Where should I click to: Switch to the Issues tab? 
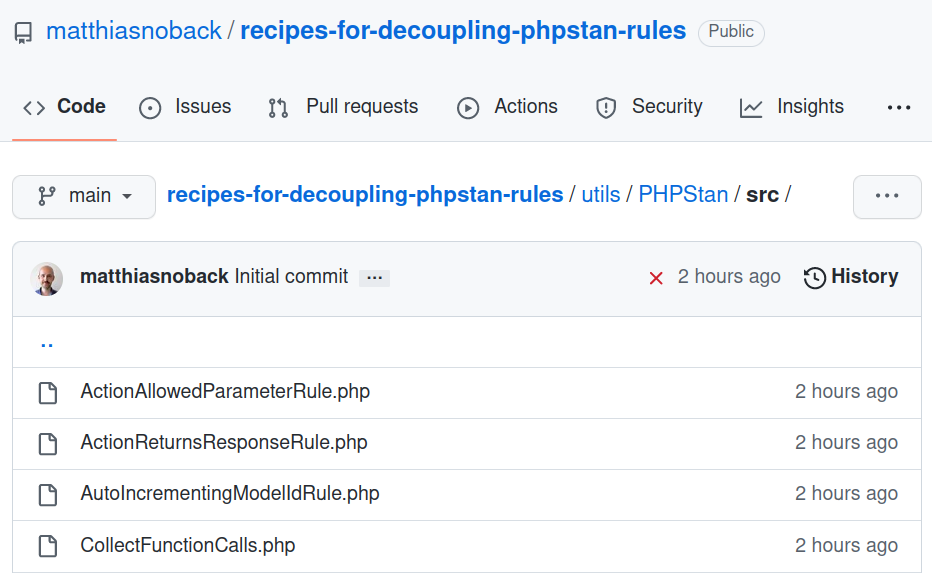click(185, 107)
